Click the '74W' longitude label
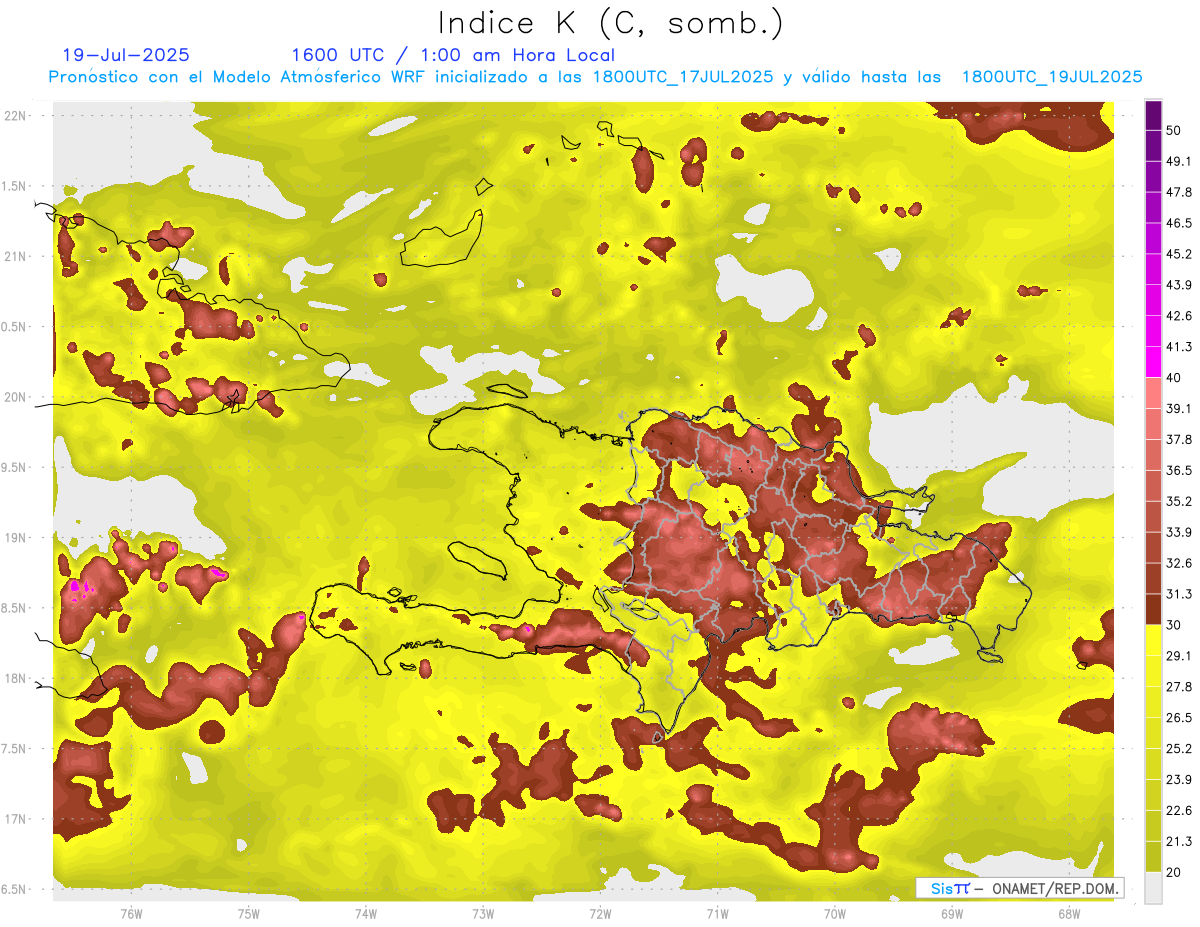1200x927 pixels. (x=366, y=913)
